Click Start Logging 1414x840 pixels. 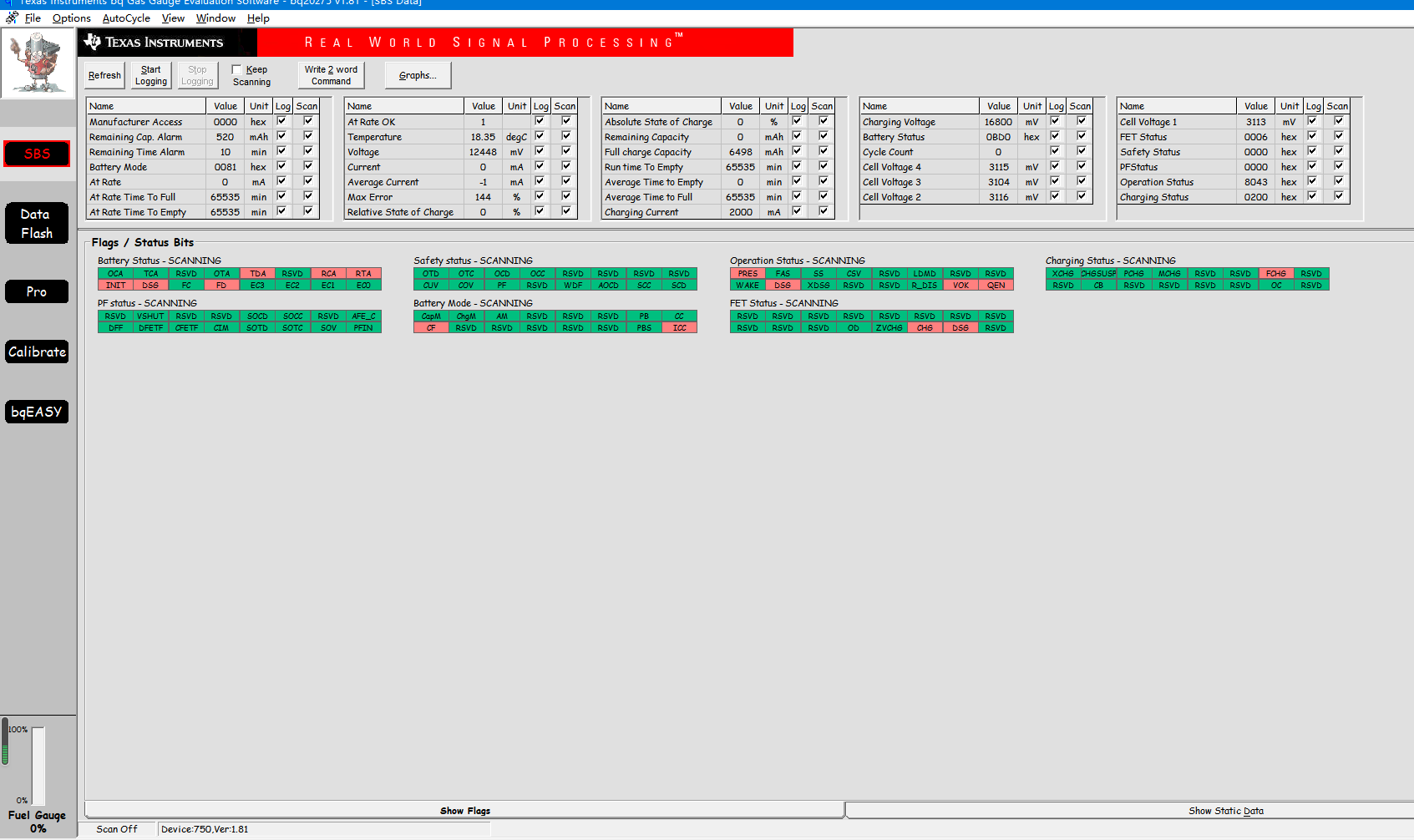[x=151, y=75]
